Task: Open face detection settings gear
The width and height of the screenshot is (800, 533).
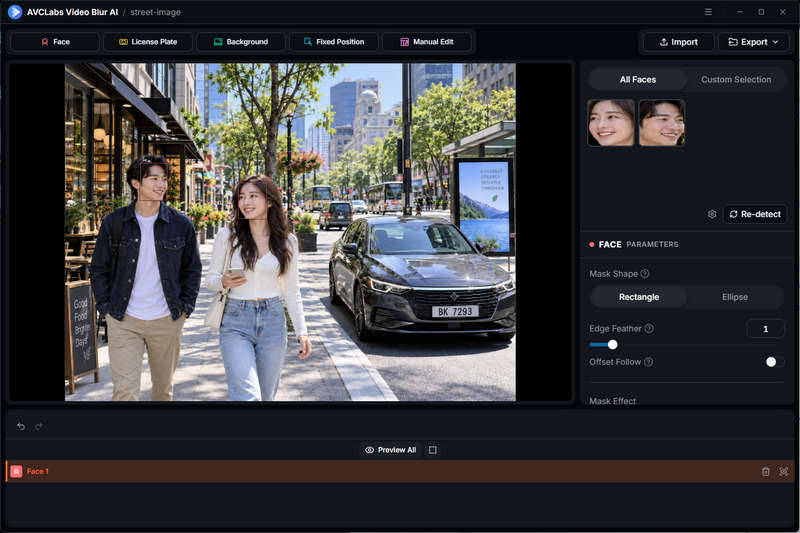Action: [712, 214]
